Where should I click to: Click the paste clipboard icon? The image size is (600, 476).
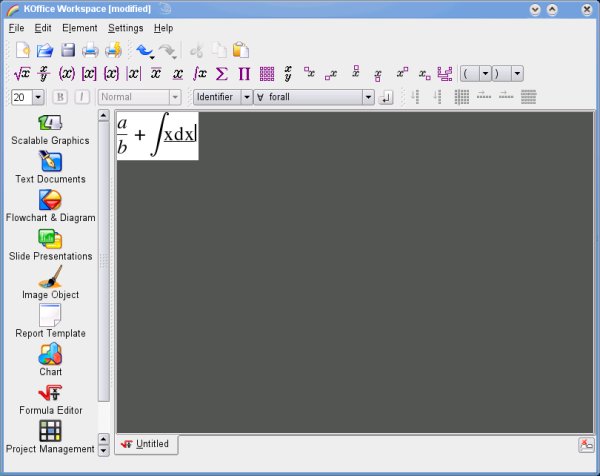[241, 50]
